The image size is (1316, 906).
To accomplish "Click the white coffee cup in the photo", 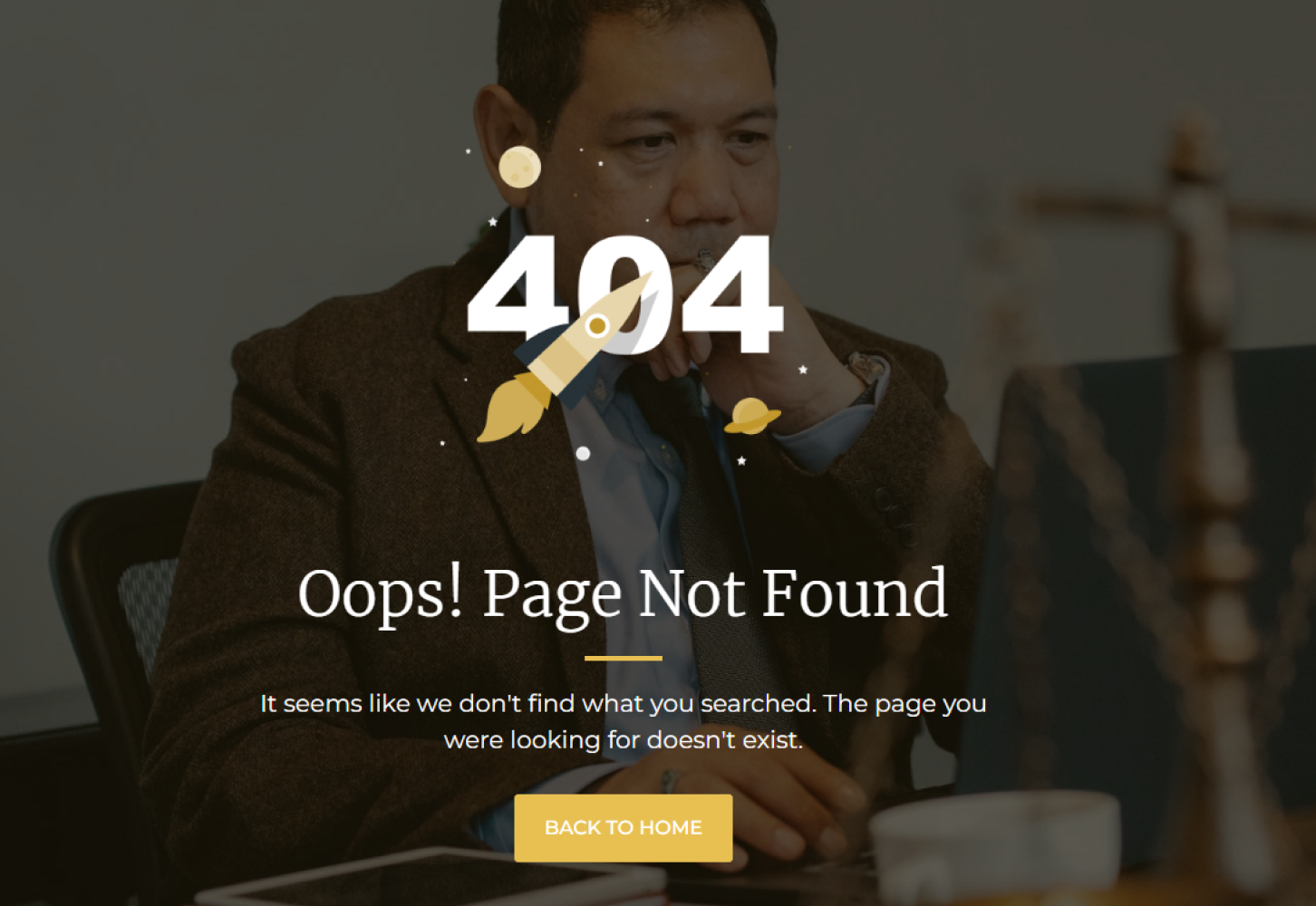I will [x=995, y=848].
